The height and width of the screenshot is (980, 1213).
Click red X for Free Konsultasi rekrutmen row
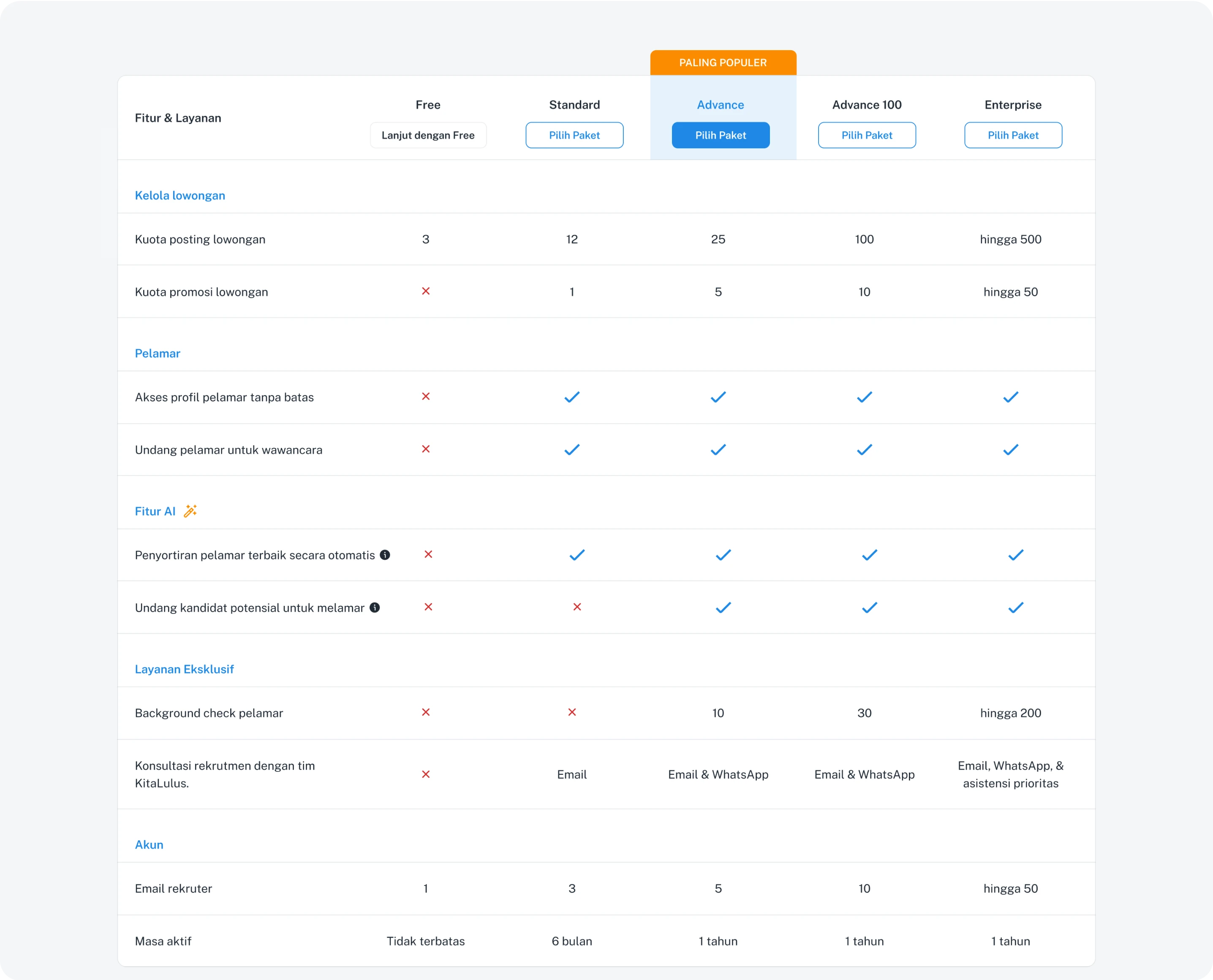click(x=426, y=774)
